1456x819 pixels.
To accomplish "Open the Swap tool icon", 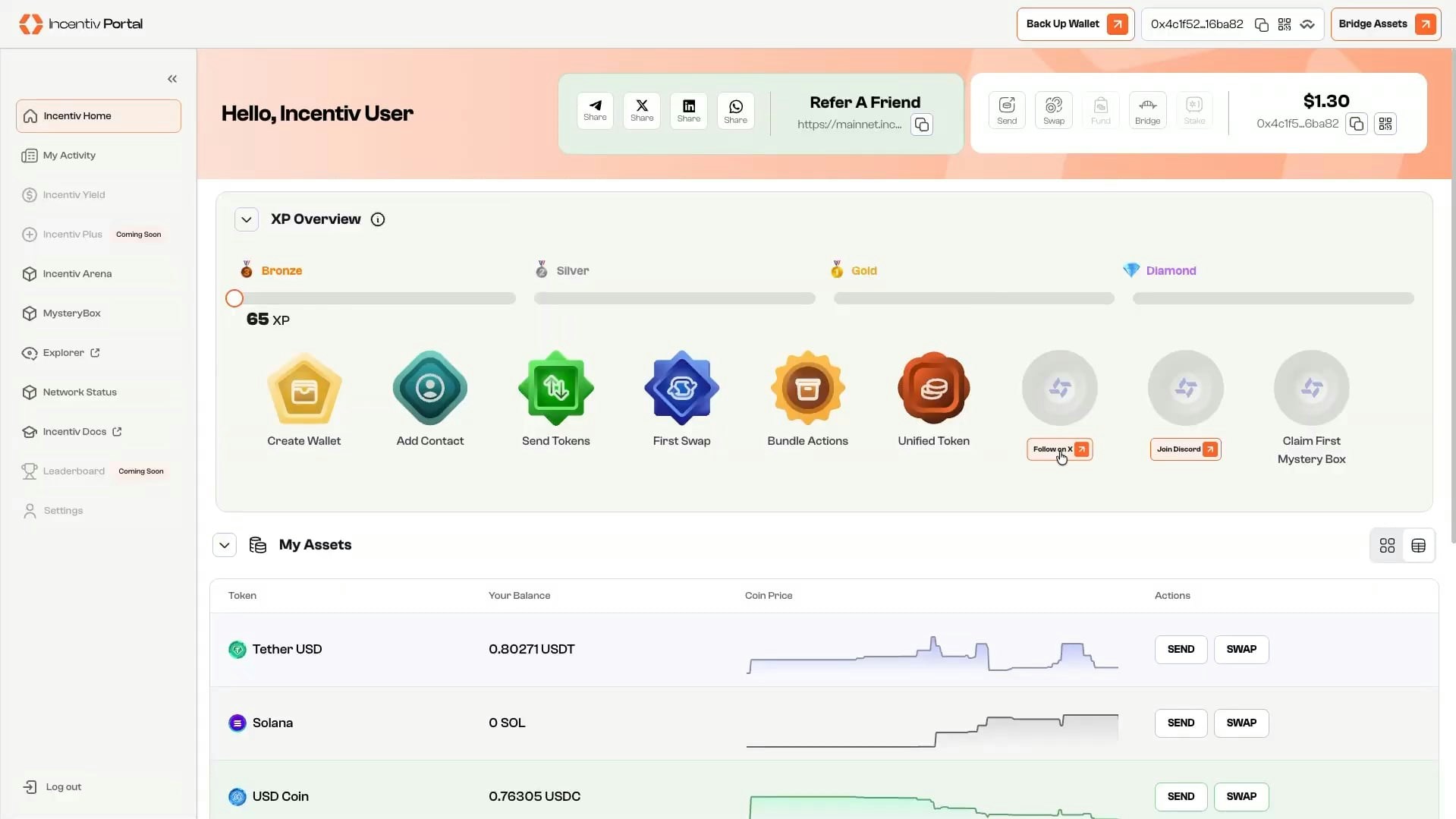I will pos(1053,109).
